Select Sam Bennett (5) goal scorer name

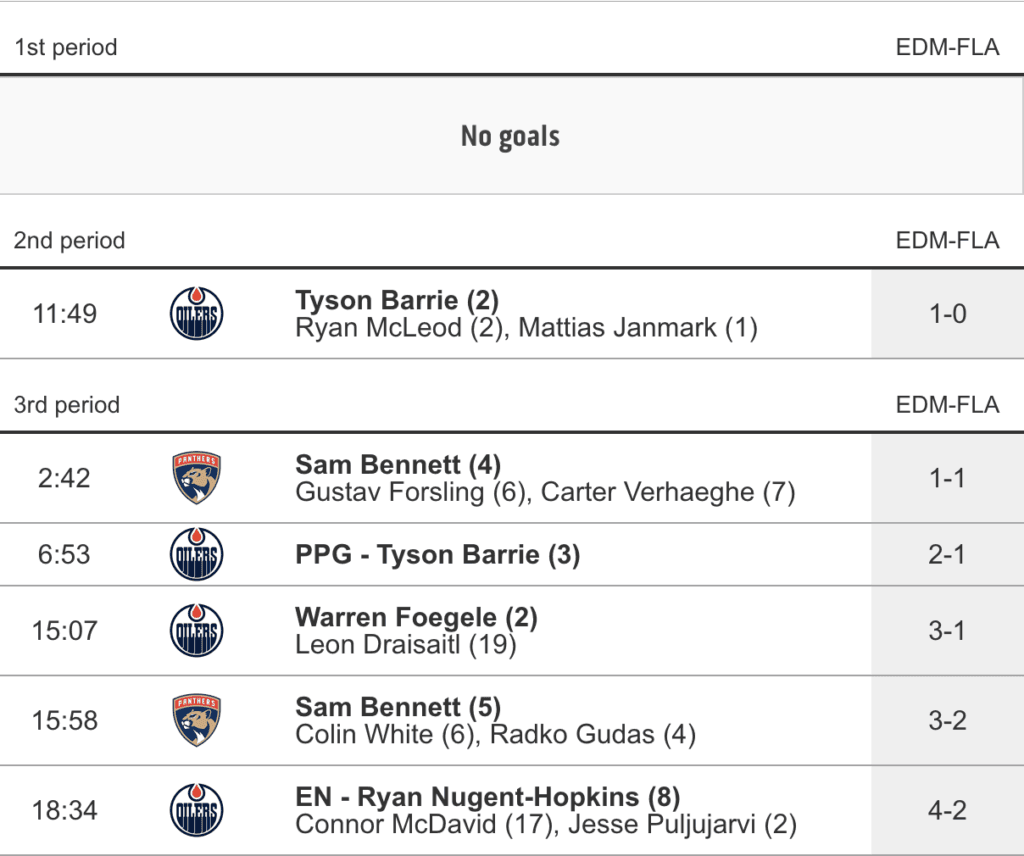coord(398,707)
